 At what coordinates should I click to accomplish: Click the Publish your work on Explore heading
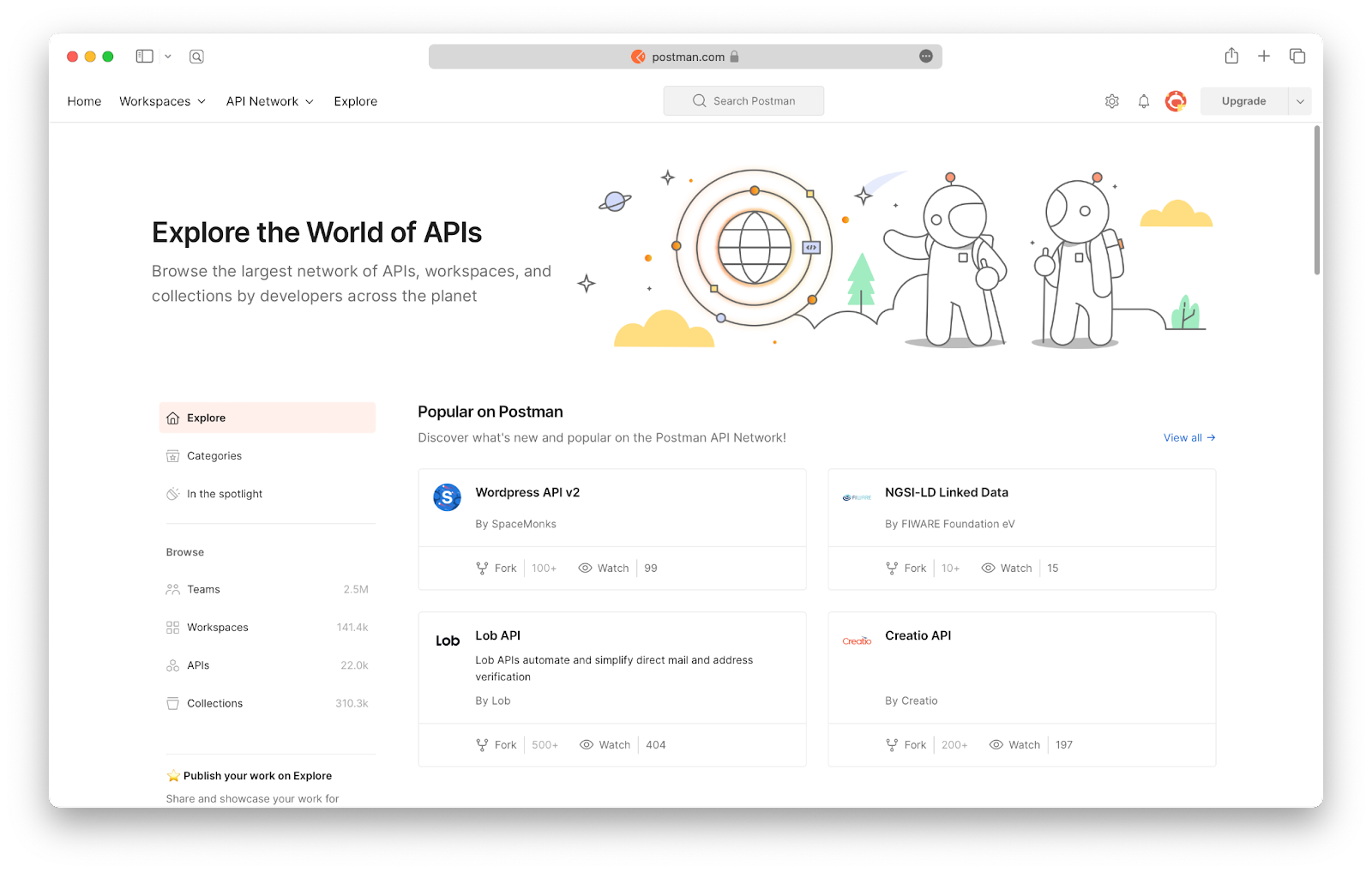(257, 775)
